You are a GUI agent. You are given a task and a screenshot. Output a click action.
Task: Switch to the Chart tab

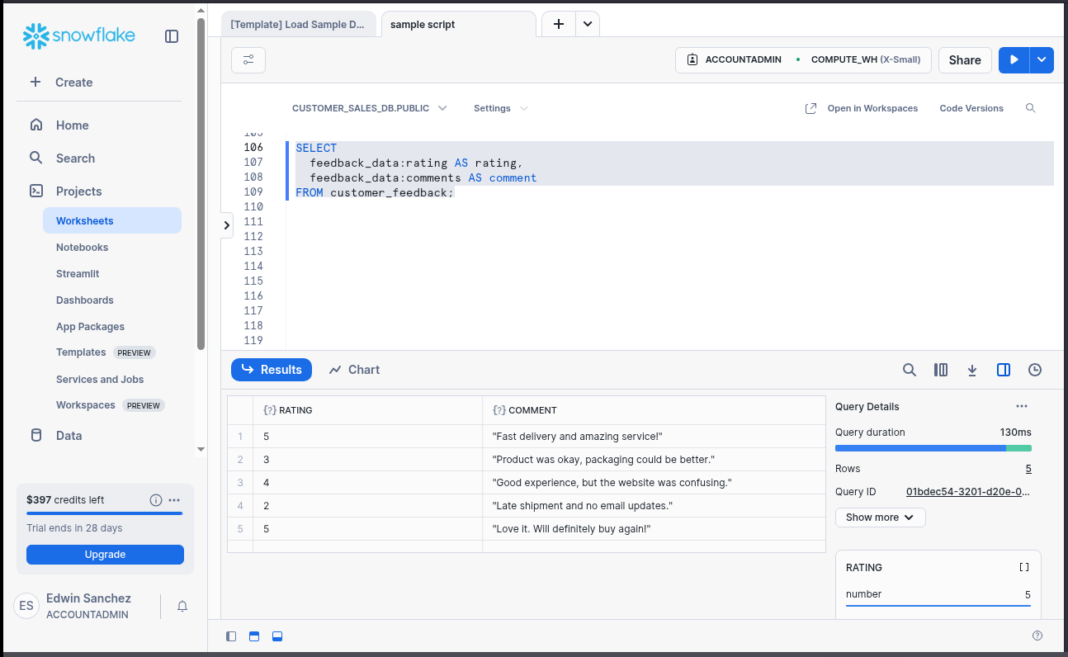coord(354,369)
